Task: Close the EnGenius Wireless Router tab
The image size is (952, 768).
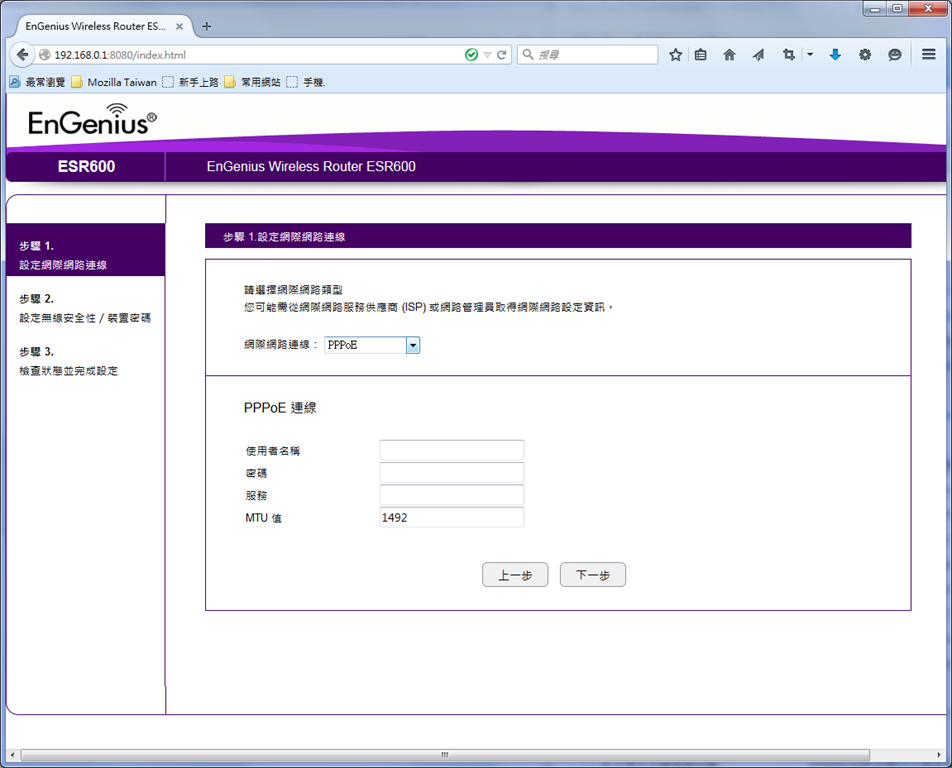Action: (x=179, y=26)
